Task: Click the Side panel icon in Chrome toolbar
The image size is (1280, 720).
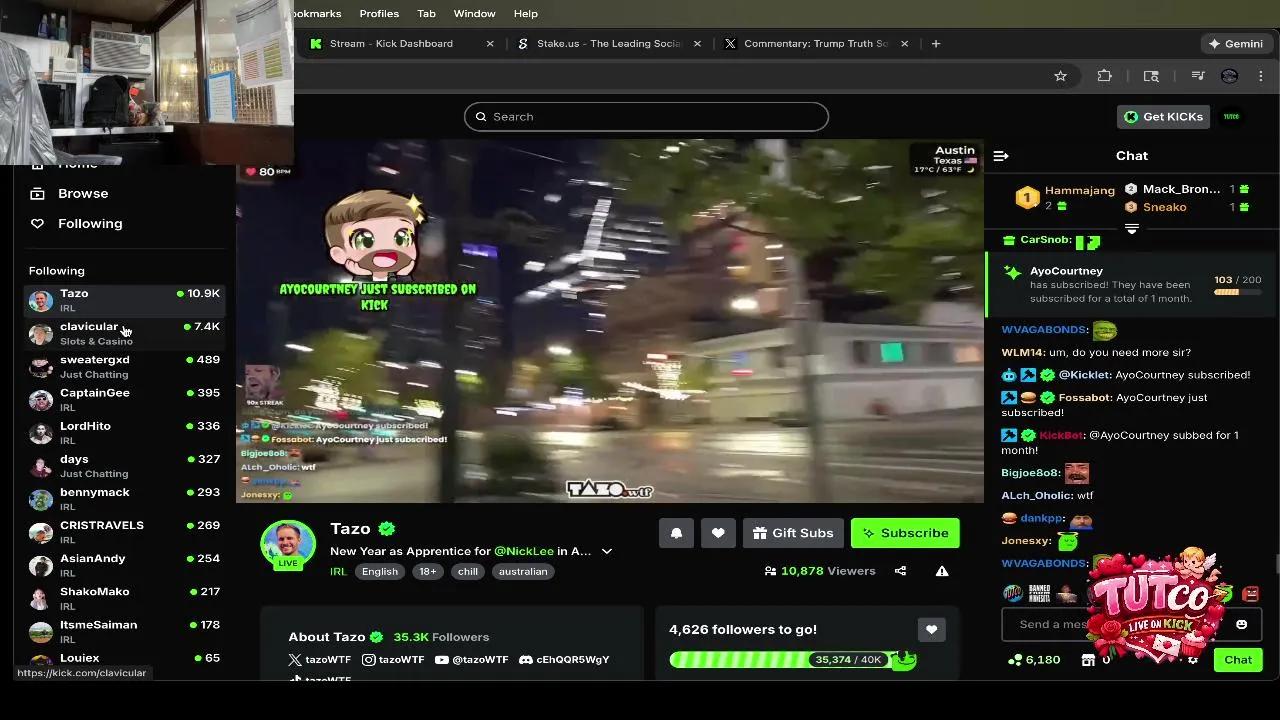Action: coord(1151,76)
